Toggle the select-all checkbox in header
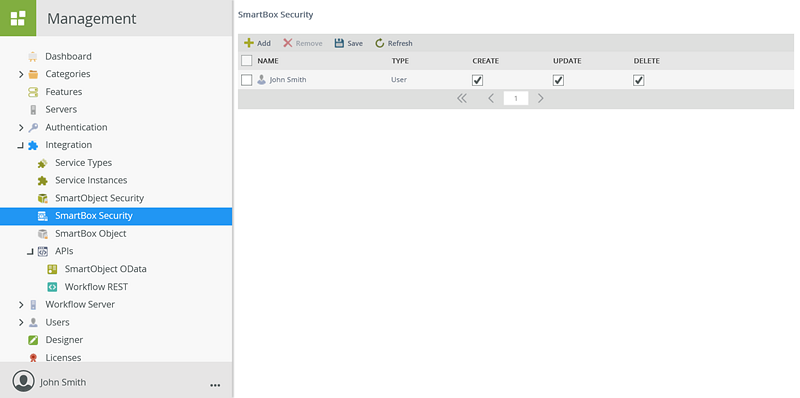The height and width of the screenshot is (398, 800). [246, 61]
